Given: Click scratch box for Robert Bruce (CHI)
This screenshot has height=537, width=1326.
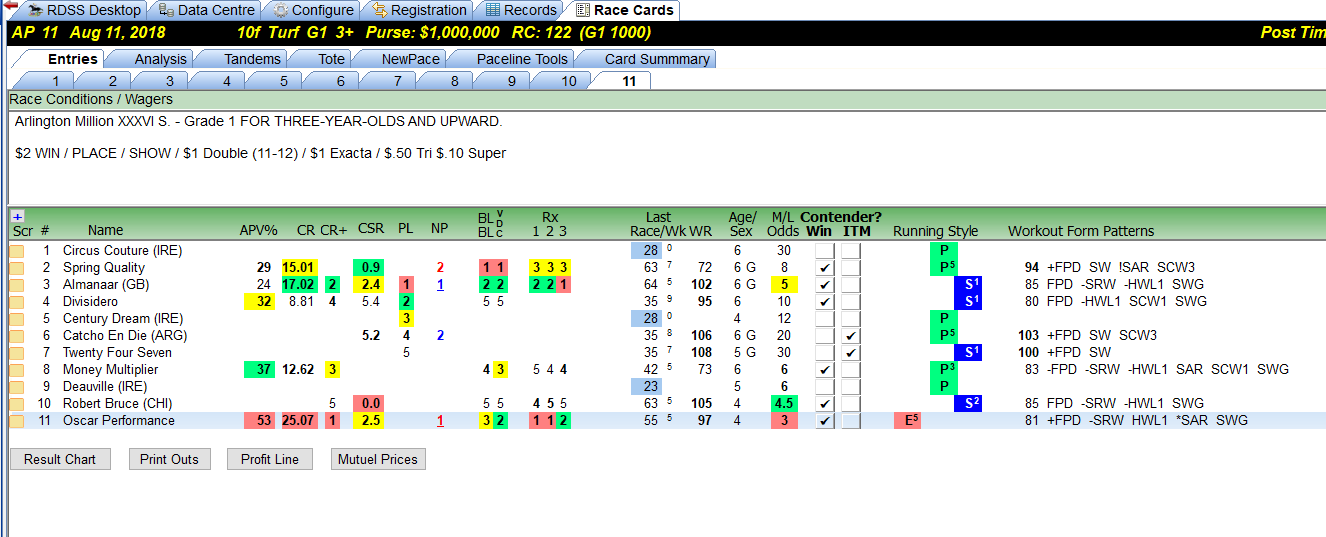Looking at the screenshot, I should pos(17,404).
